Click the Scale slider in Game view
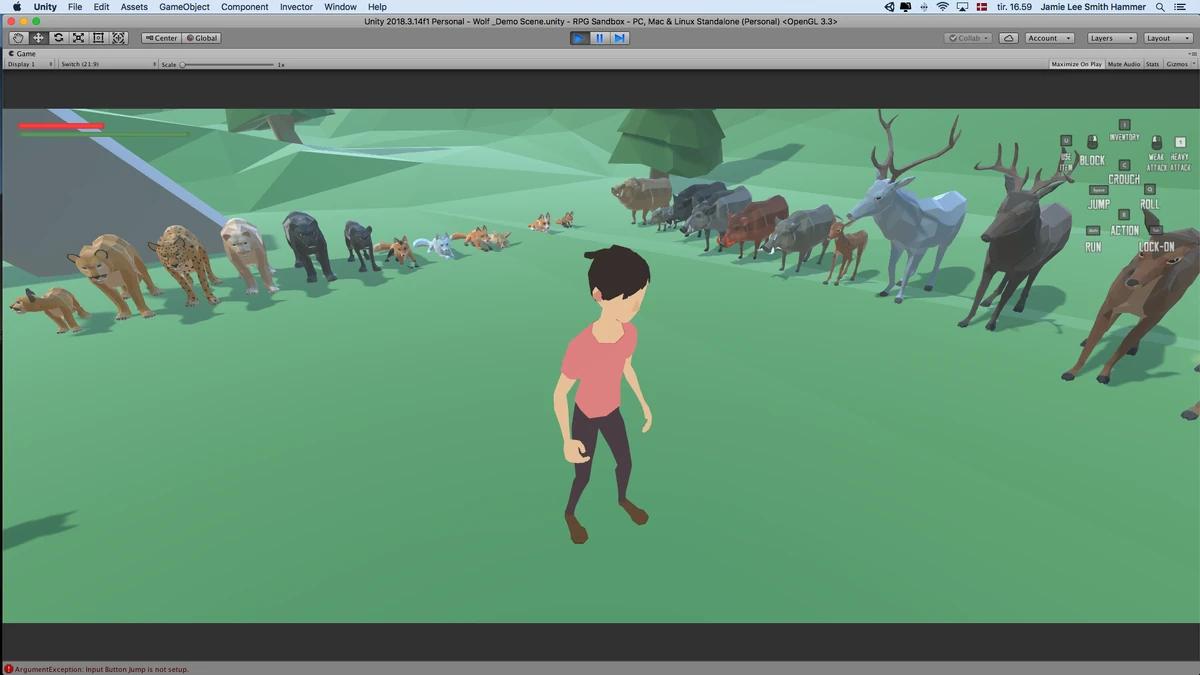 coord(228,64)
